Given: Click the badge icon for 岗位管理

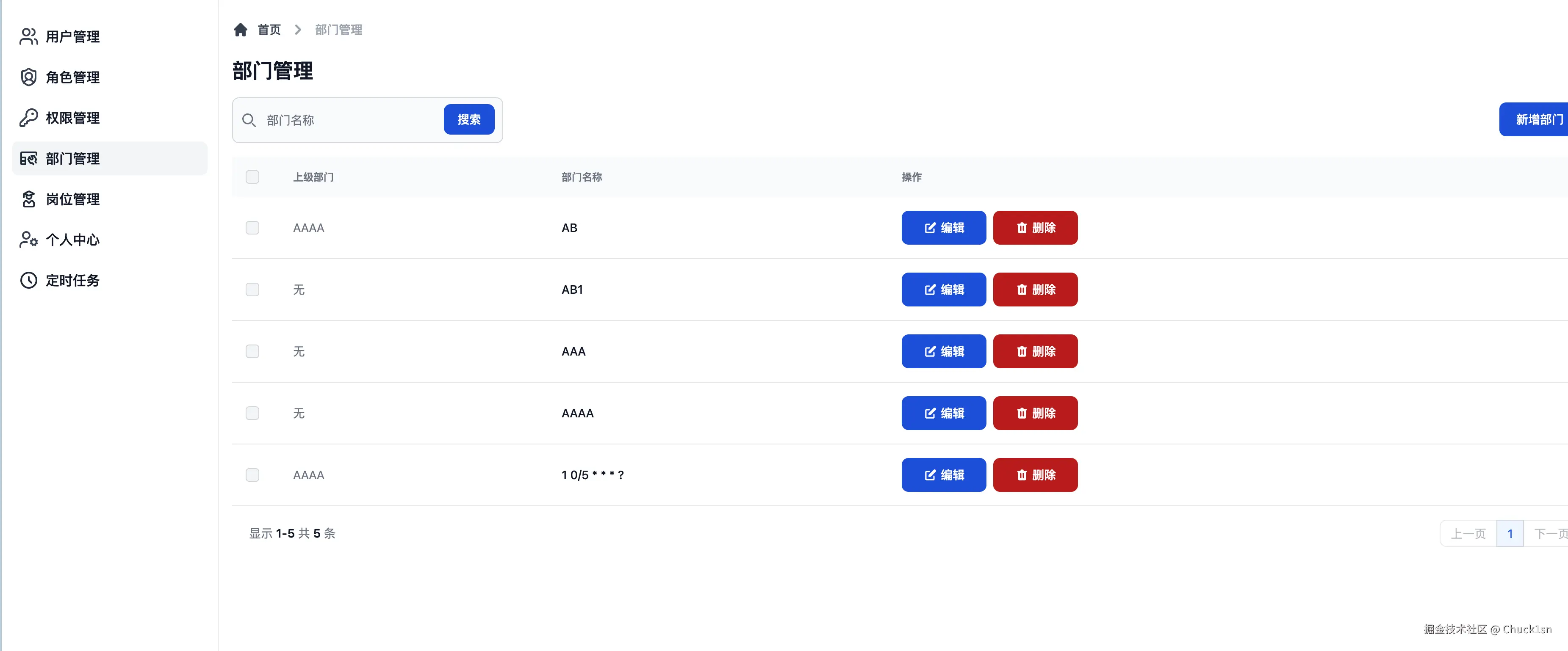Looking at the screenshot, I should 28,199.
